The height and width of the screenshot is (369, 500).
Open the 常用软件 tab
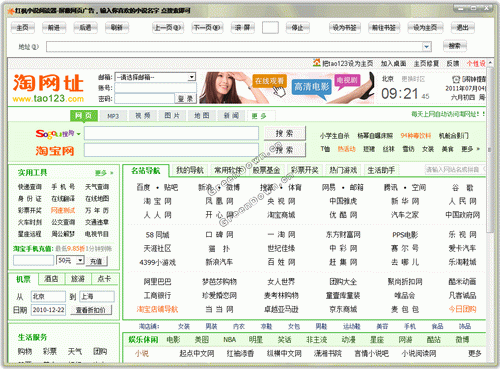tap(228, 170)
